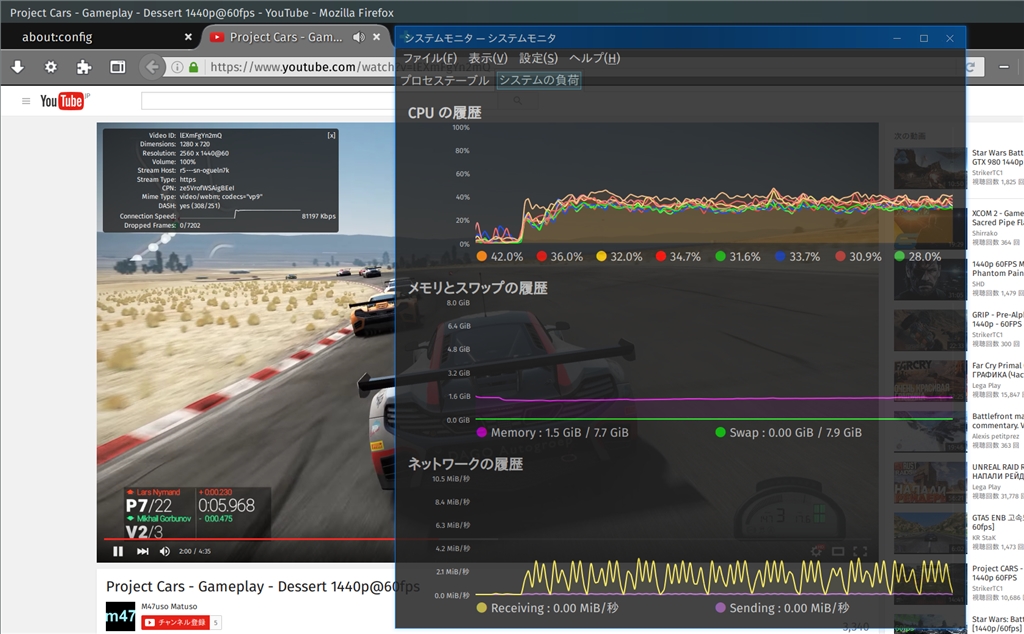Click the green Swap color dot
This screenshot has width=1024, height=634.
720,432
